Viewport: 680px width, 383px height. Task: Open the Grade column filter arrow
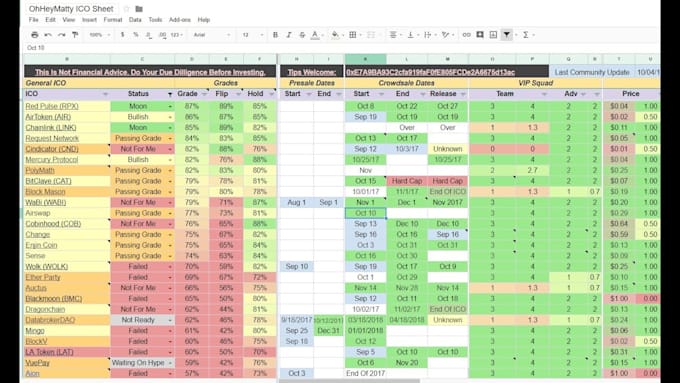click(x=204, y=94)
